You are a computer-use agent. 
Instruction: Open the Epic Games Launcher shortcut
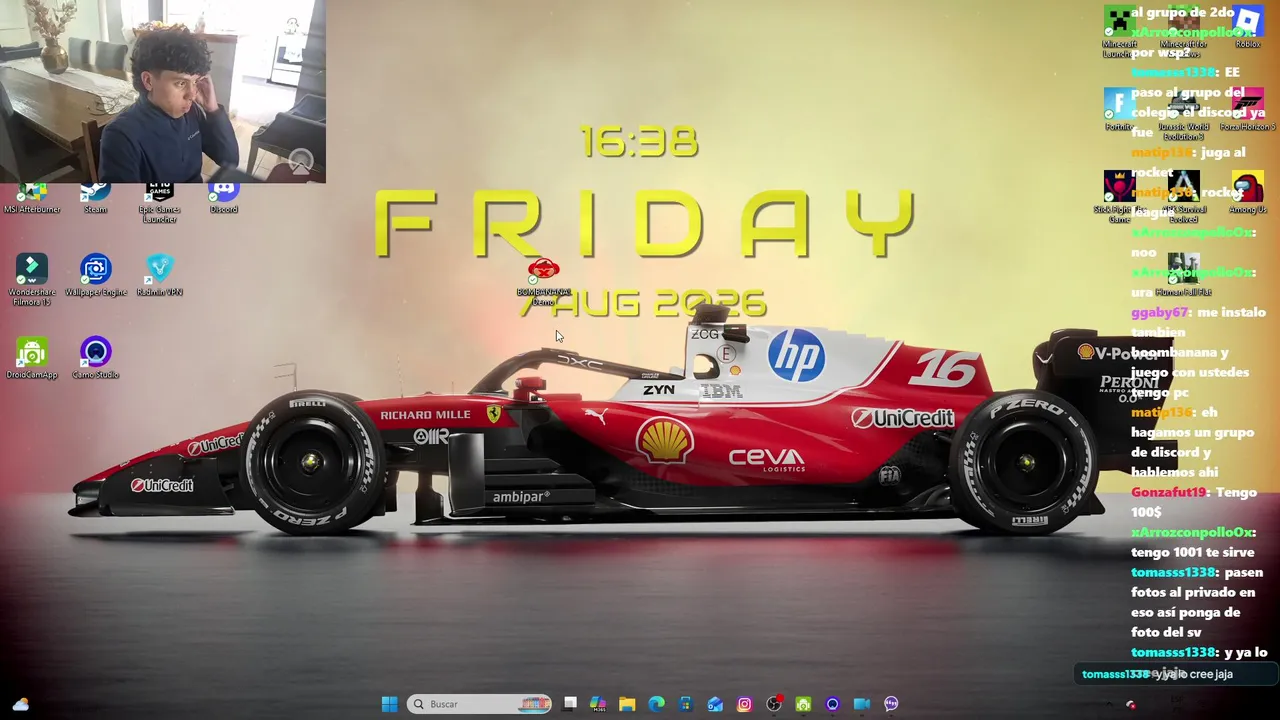160,201
